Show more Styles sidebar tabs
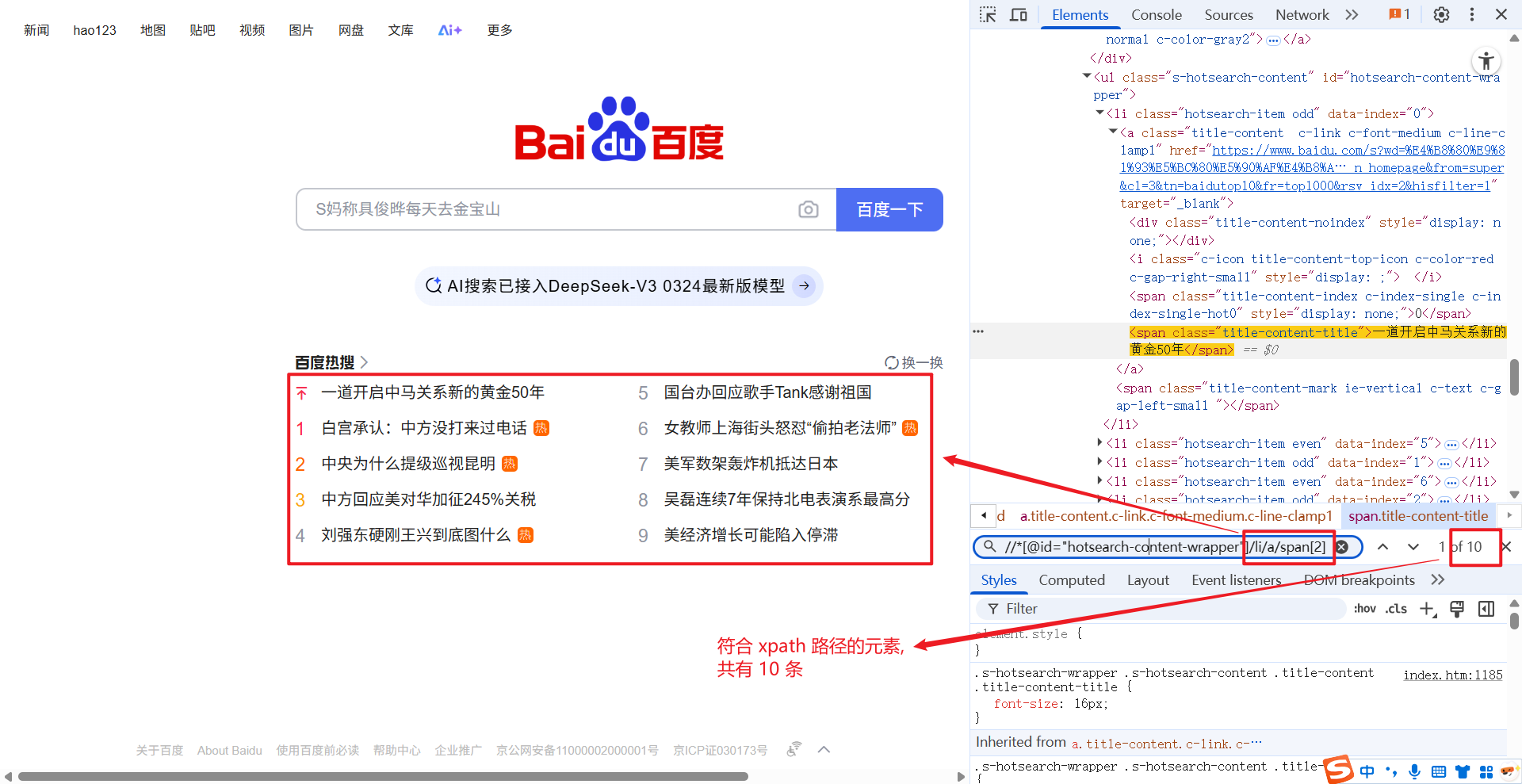This screenshot has height=784, width=1522. click(1438, 580)
